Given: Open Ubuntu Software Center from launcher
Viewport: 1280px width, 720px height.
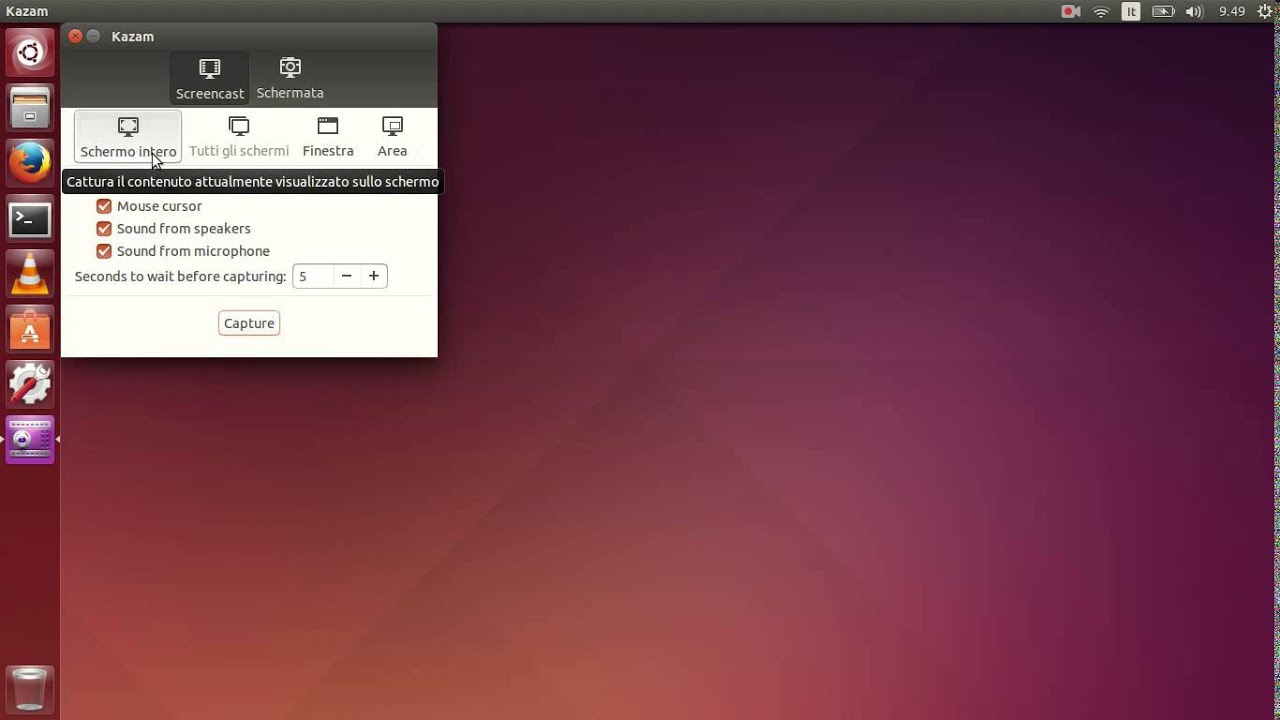Looking at the screenshot, I should 30,329.
